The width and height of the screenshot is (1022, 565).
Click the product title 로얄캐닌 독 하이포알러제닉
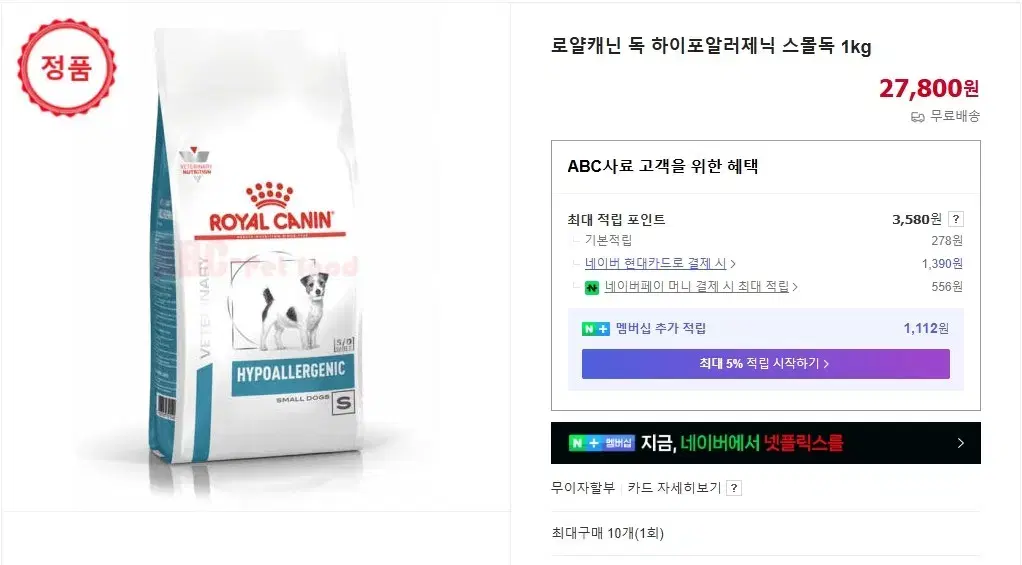pos(710,46)
